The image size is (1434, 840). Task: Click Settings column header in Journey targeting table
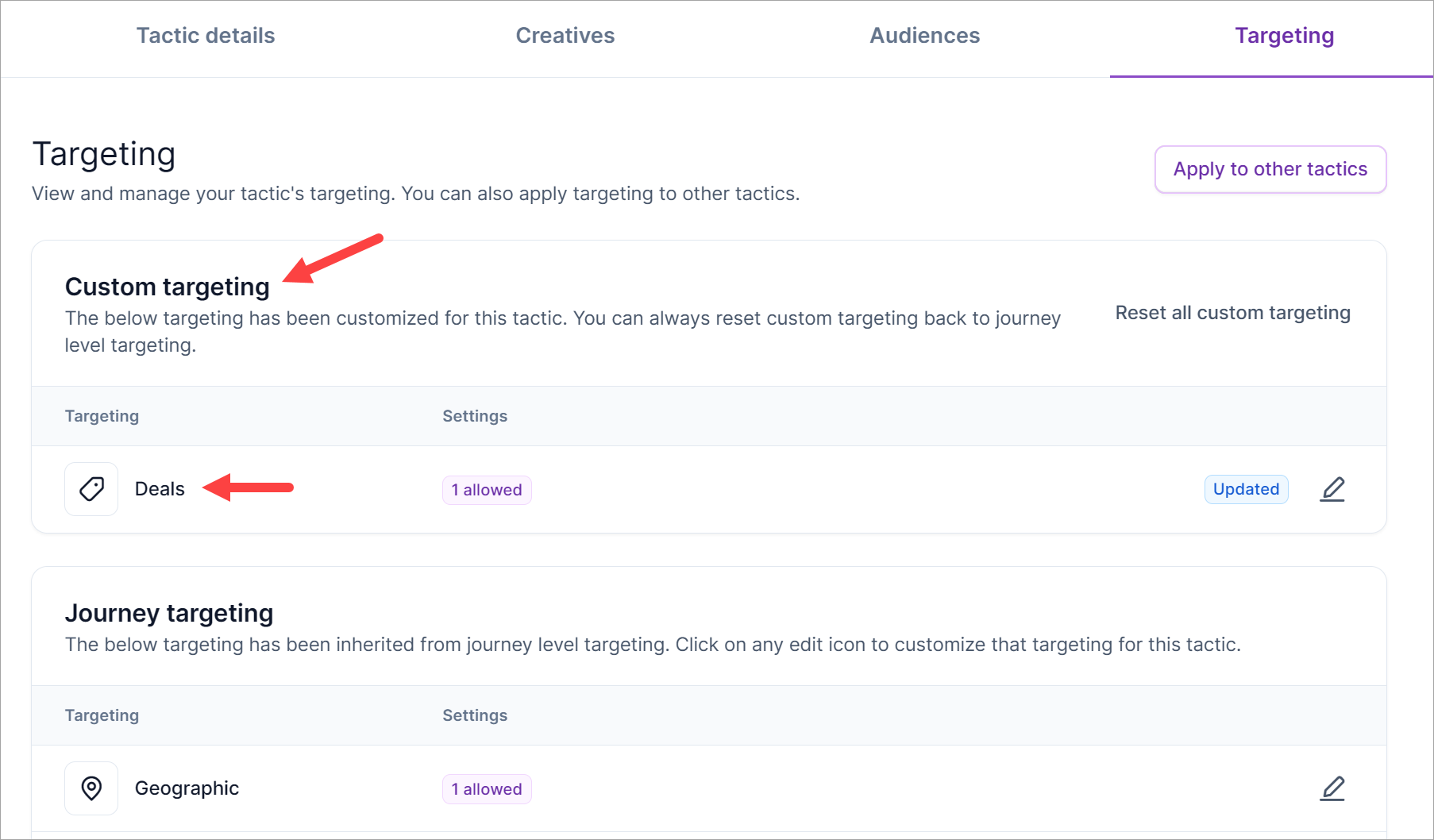point(475,715)
